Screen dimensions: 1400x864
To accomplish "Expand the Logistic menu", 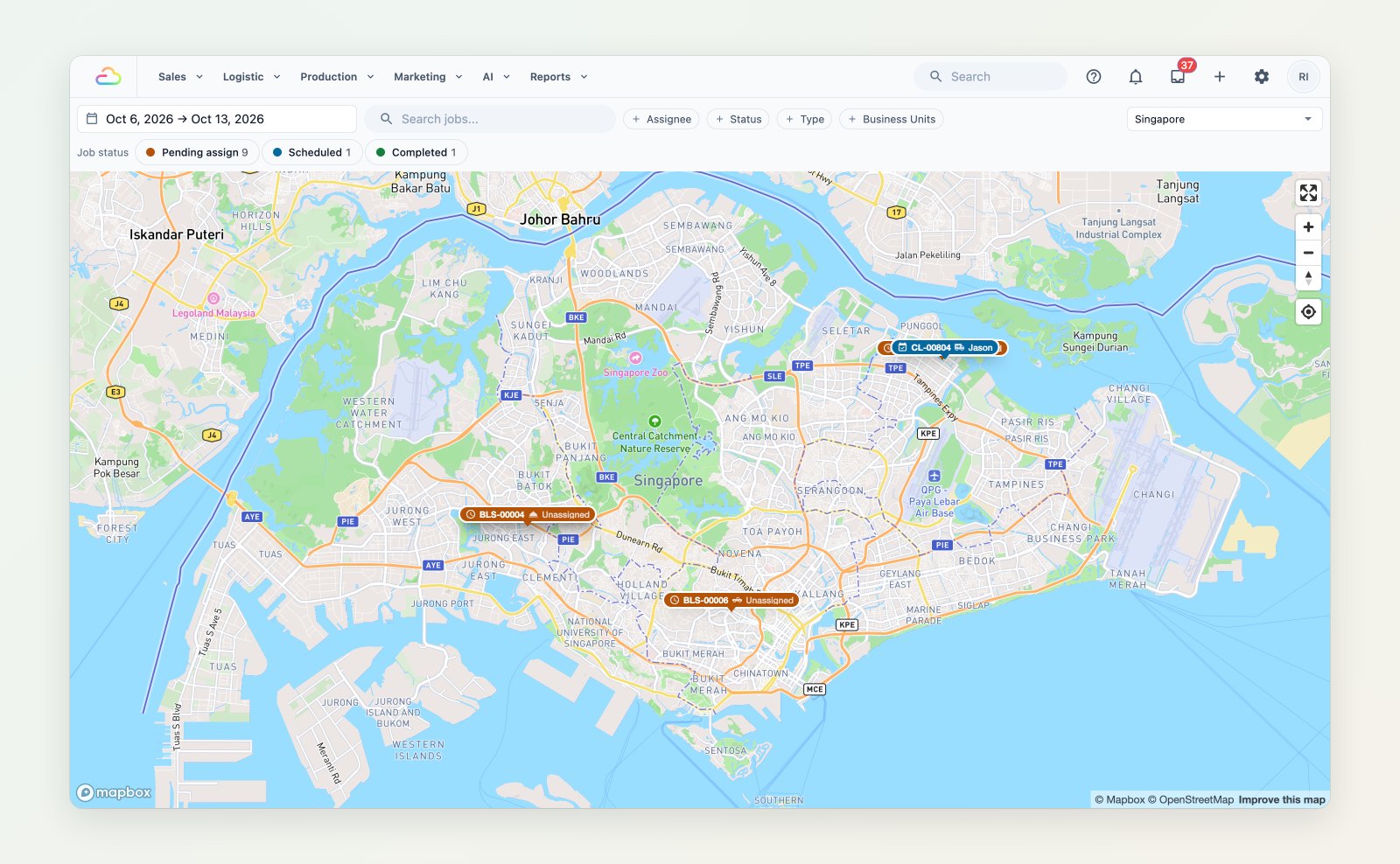I will pyautogui.click(x=251, y=77).
